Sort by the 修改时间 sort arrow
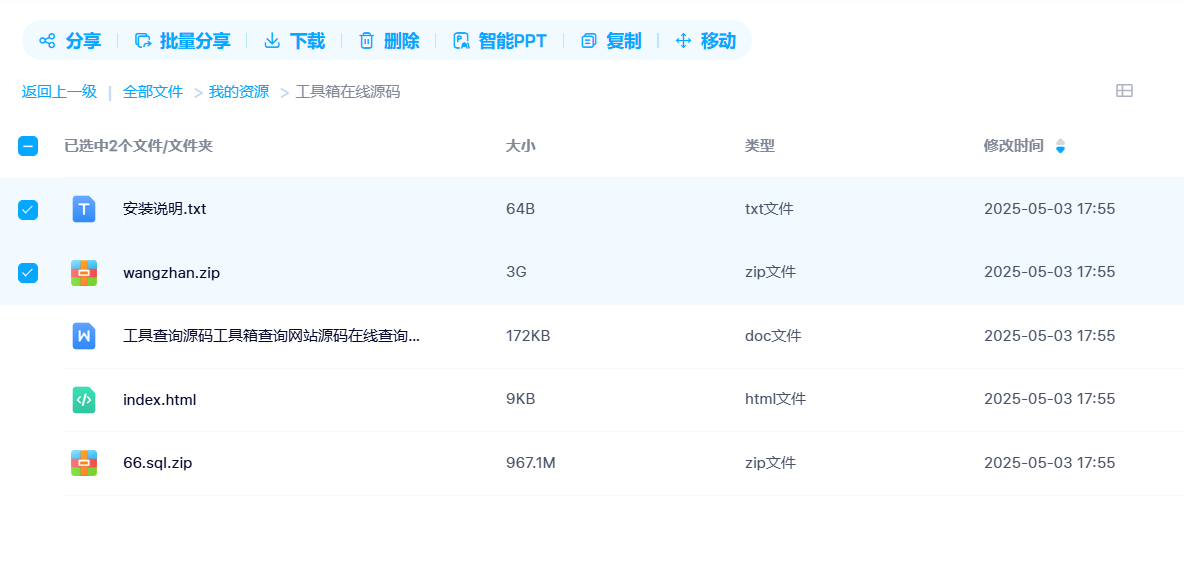Viewport: 1184px width, 572px height. (1060, 146)
